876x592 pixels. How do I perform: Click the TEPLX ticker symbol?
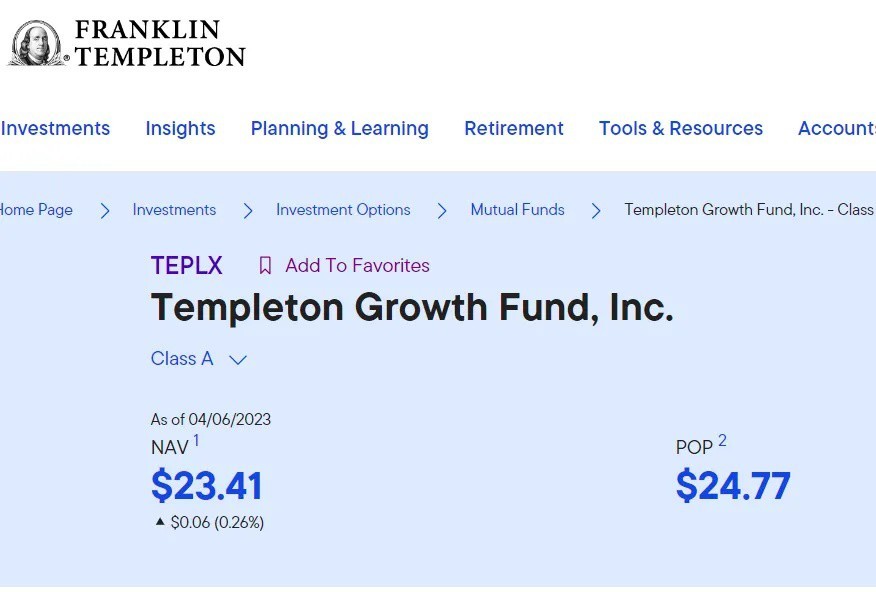(186, 265)
